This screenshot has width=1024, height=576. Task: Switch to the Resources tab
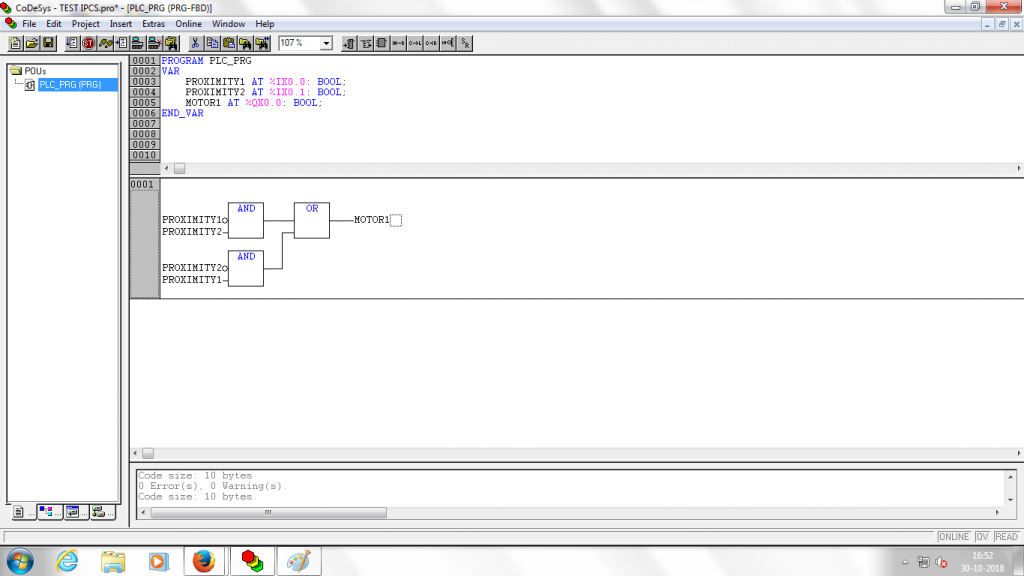click(x=98, y=512)
